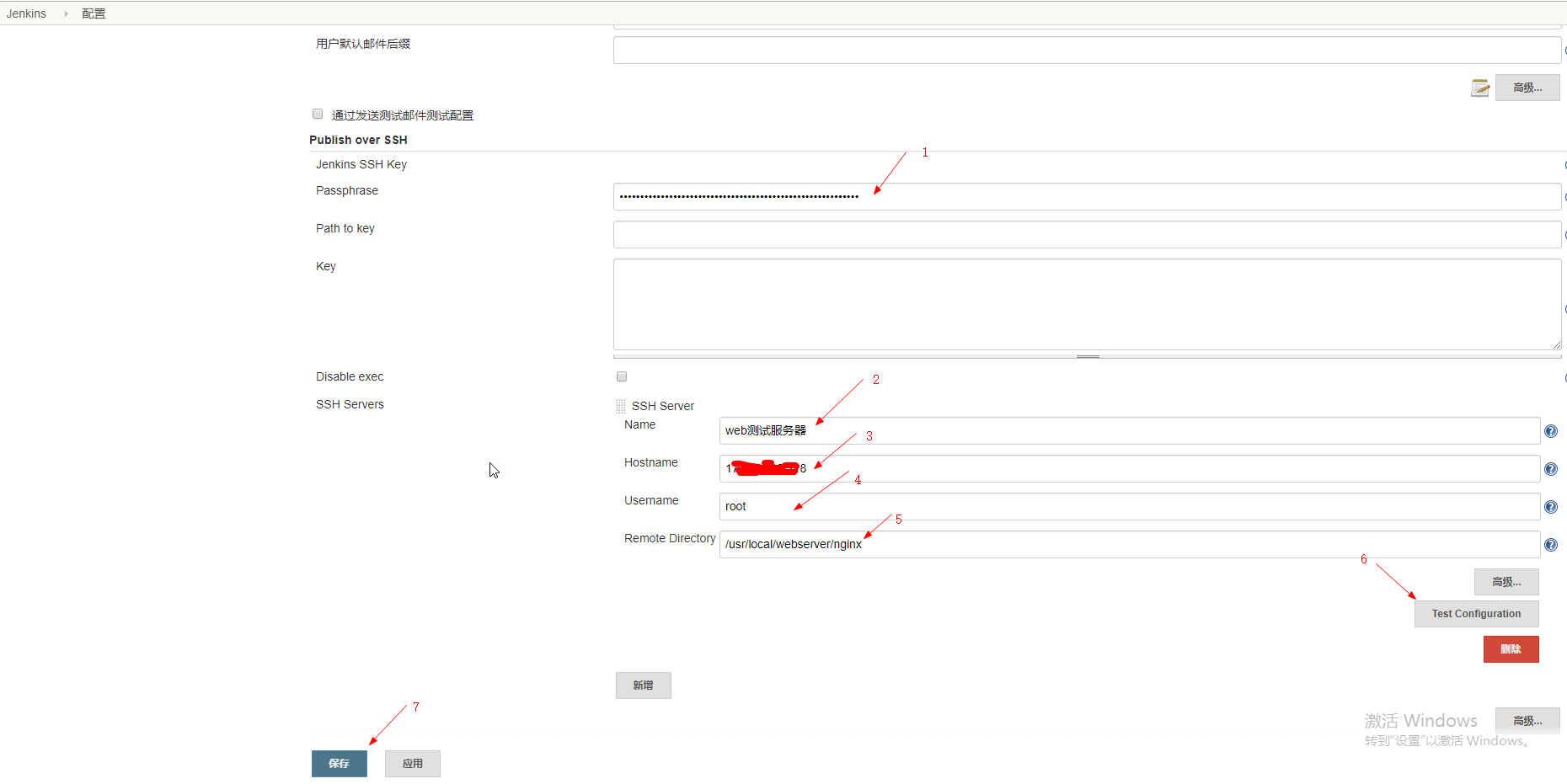Toggle the Disable exec checkbox

tap(622, 376)
